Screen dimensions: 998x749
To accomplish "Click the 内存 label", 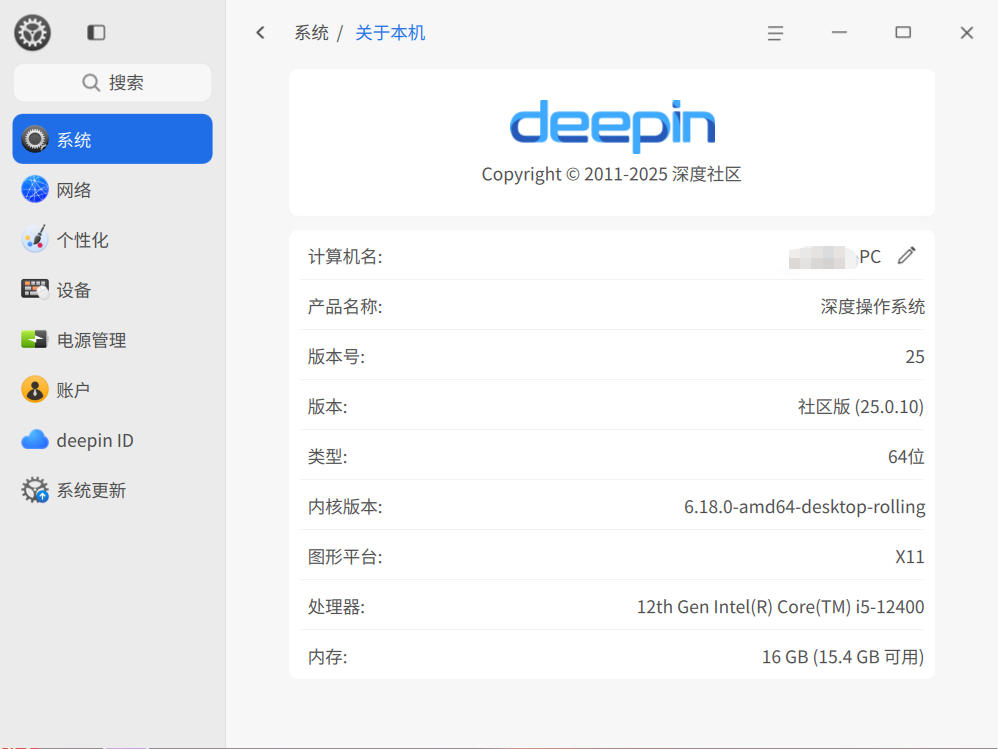I will point(328,657).
